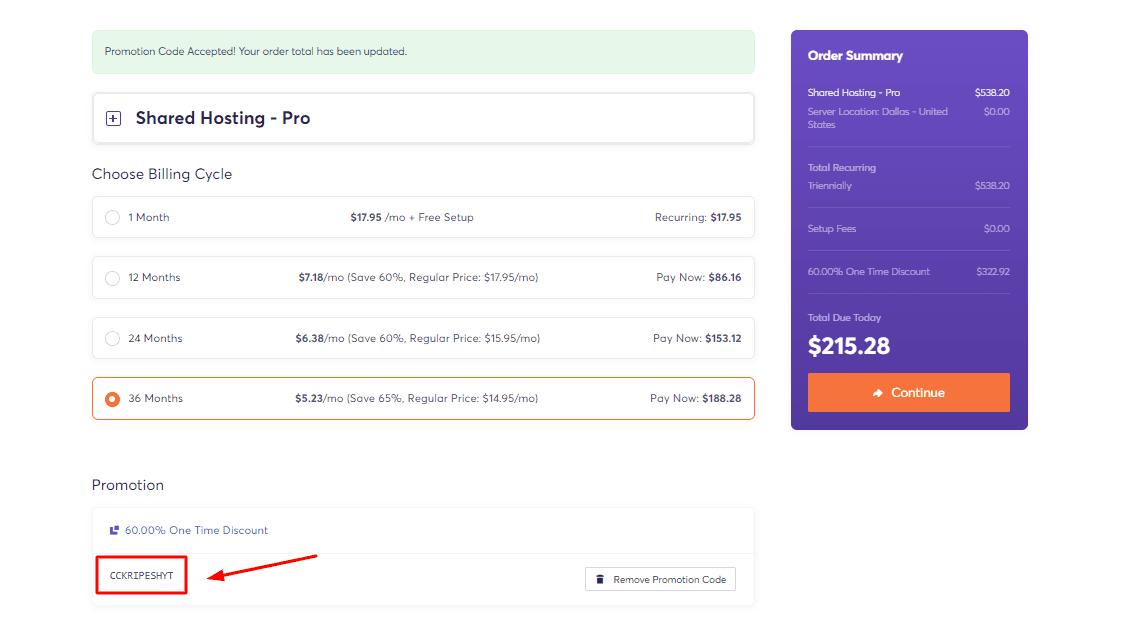Click the $215.28 total due amount
The width and height of the screenshot is (1125, 621).
848,346
